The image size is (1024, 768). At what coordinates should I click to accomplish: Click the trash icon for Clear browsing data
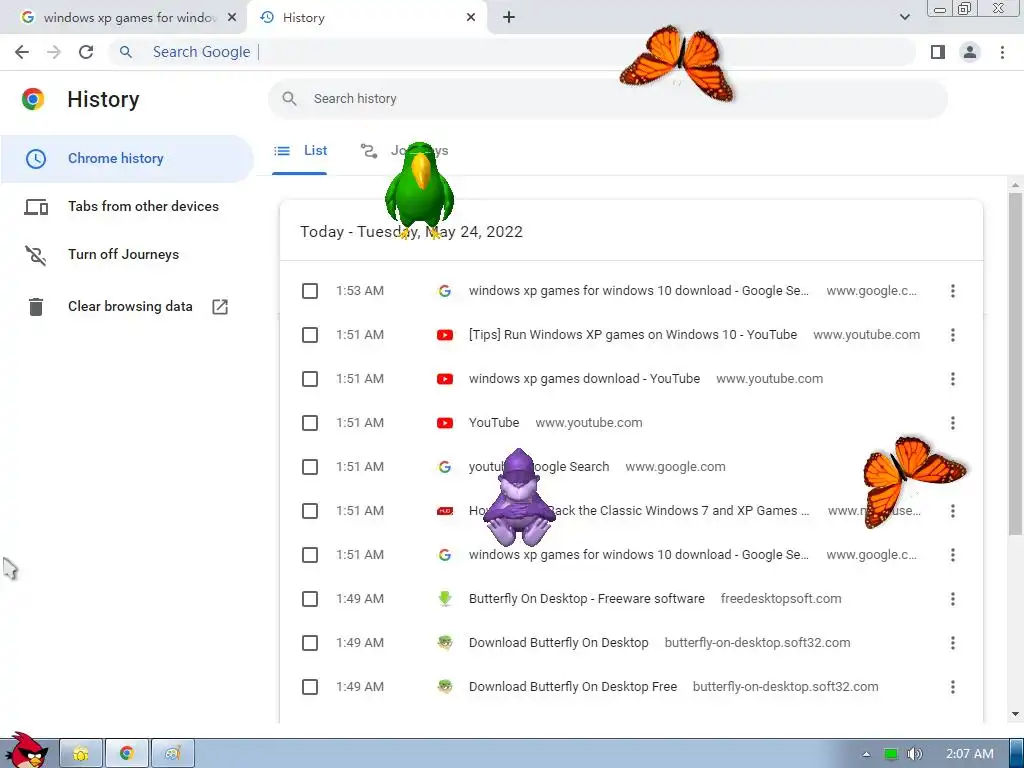click(x=36, y=307)
